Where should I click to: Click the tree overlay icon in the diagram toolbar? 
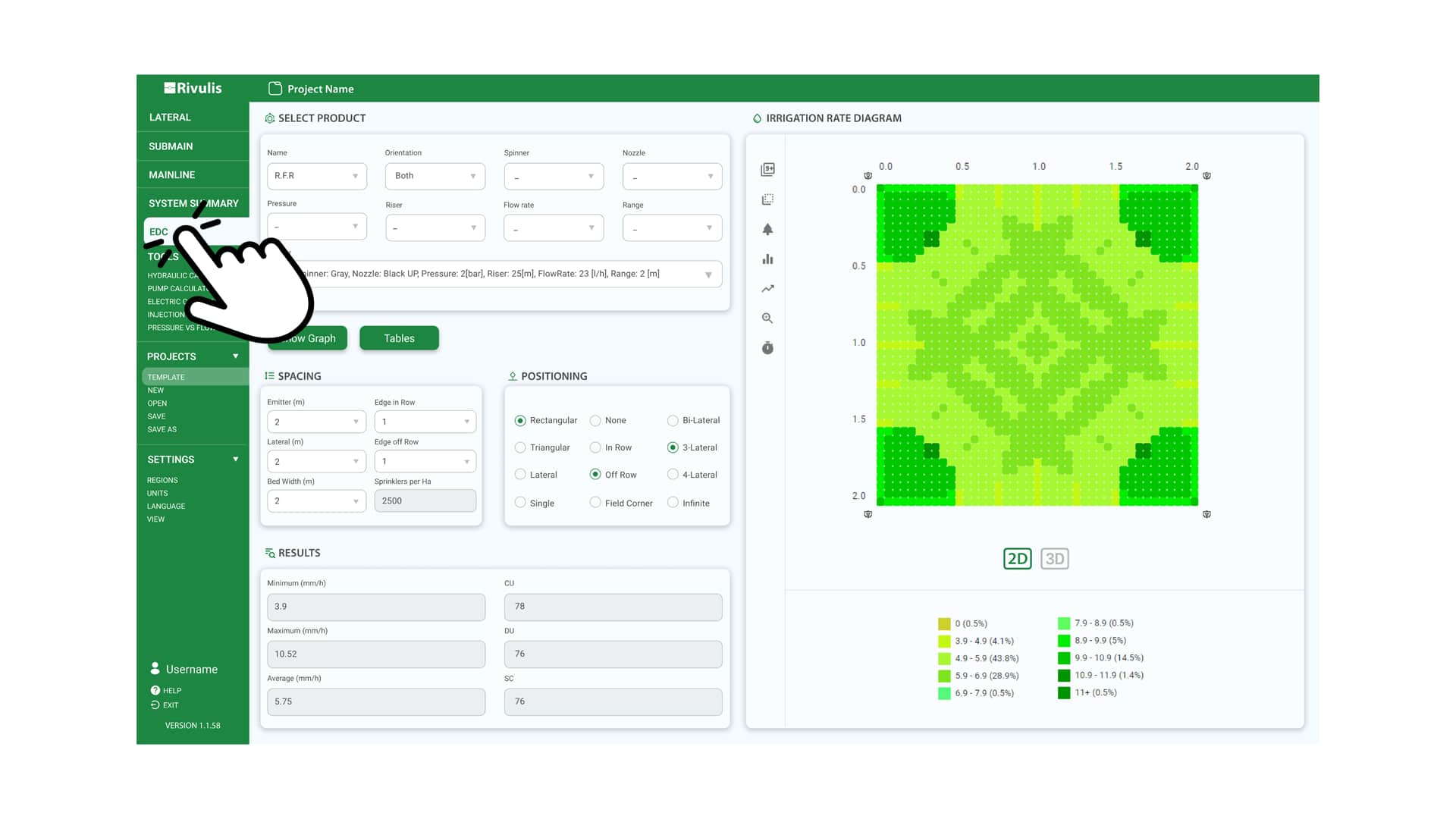pyautogui.click(x=767, y=229)
